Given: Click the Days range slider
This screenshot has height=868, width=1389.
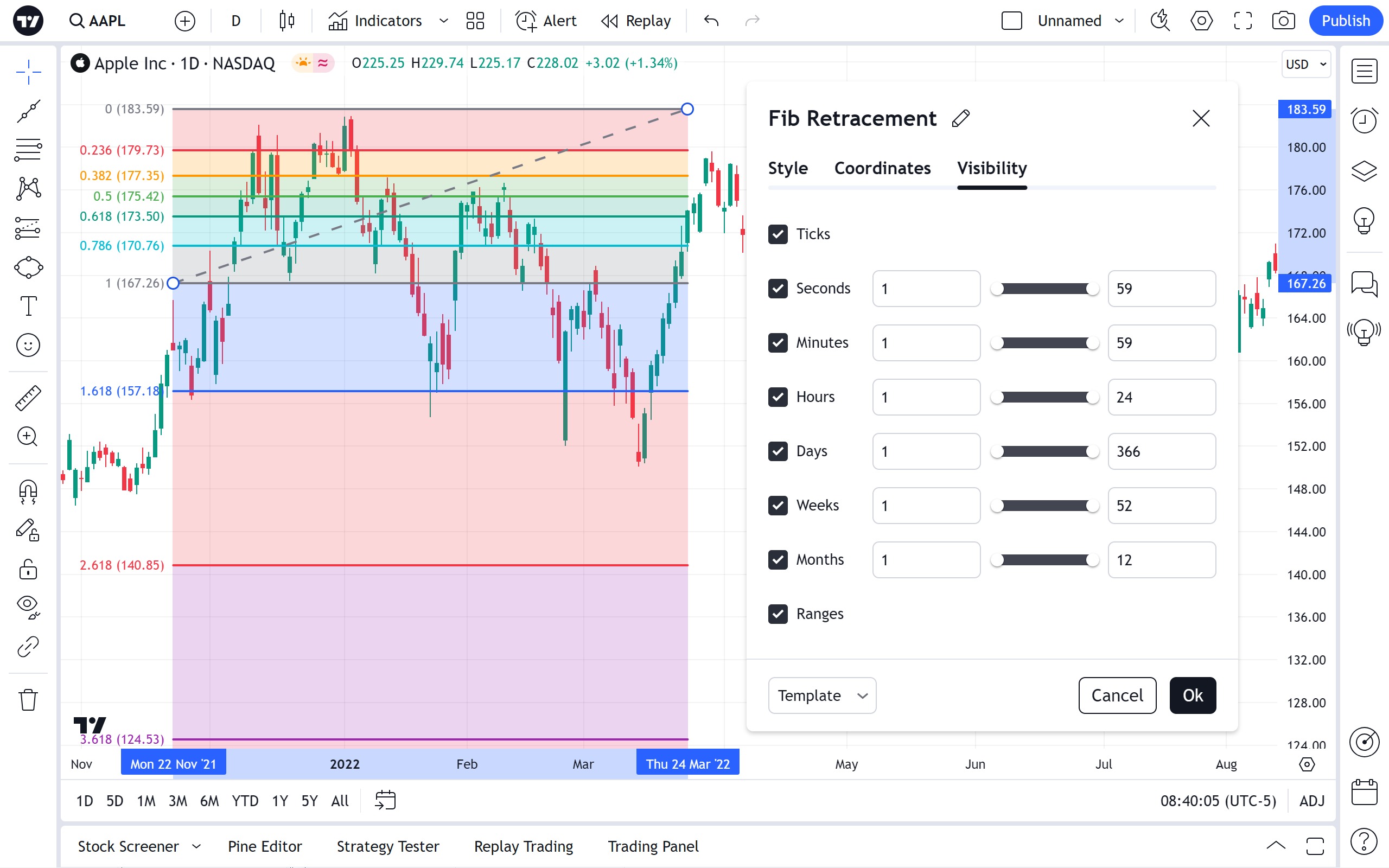Looking at the screenshot, I should click(1044, 451).
